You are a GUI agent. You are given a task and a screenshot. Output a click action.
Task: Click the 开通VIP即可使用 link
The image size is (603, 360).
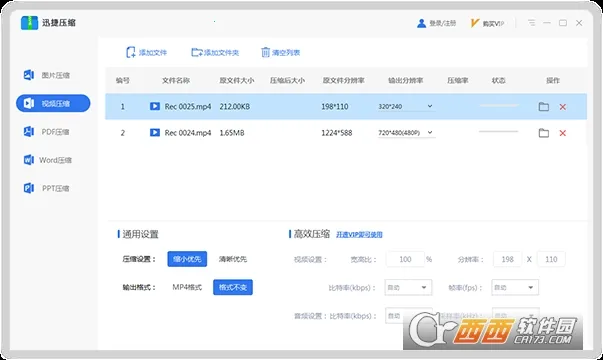coord(359,235)
